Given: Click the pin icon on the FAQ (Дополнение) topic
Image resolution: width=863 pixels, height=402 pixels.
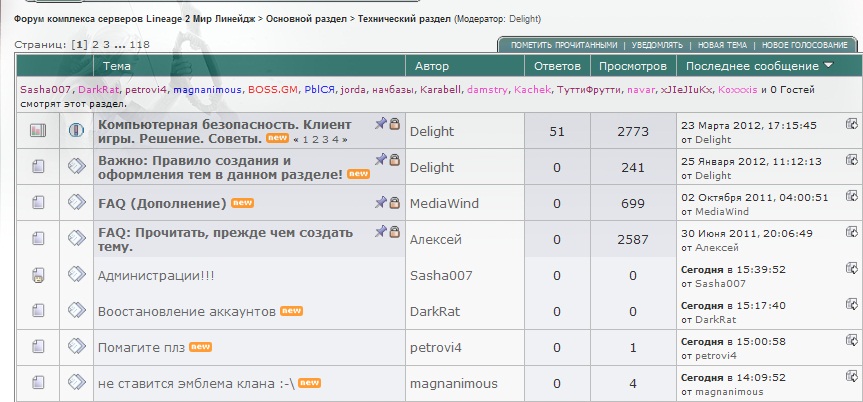Looking at the screenshot, I should [381, 196].
